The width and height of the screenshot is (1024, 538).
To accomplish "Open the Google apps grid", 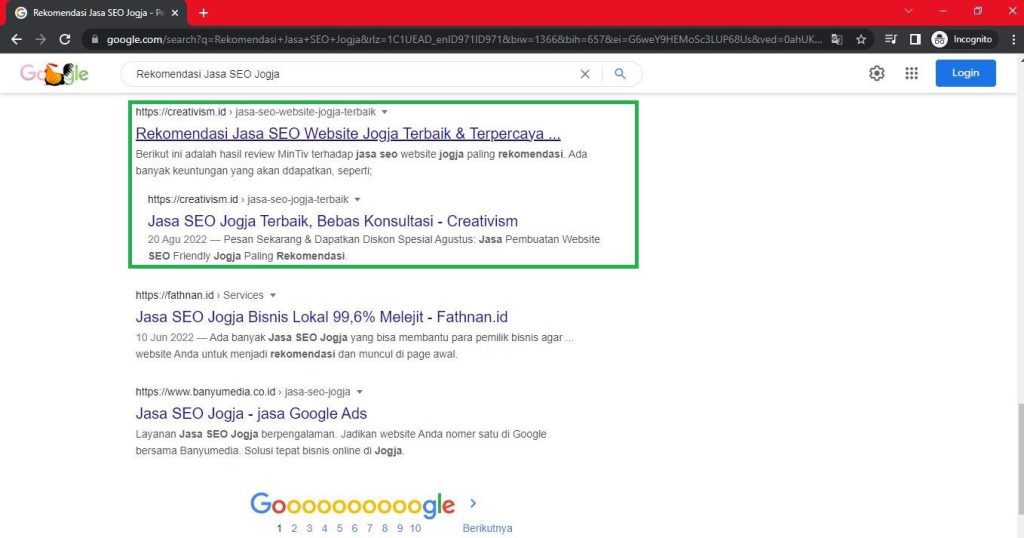I will pyautogui.click(x=912, y=73).
